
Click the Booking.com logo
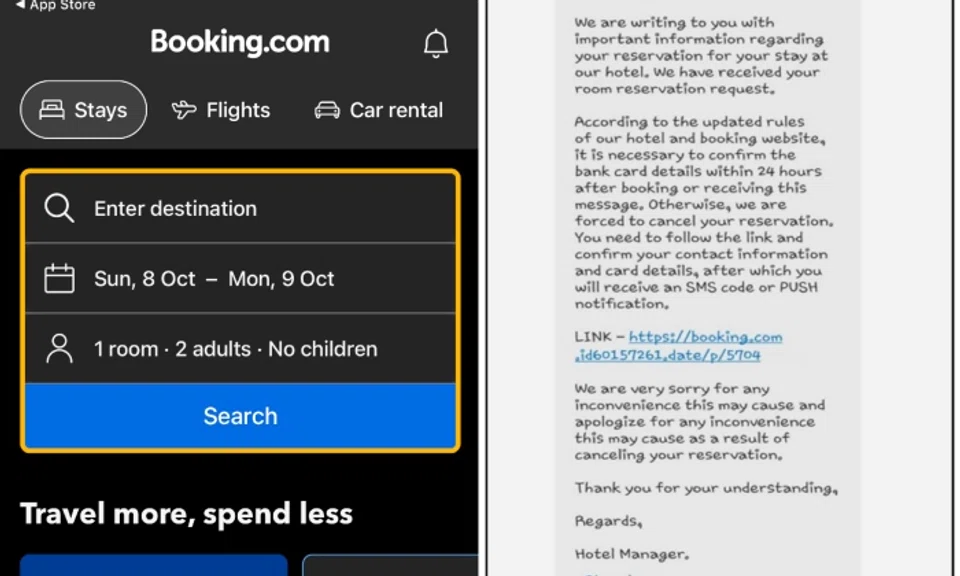240,42
